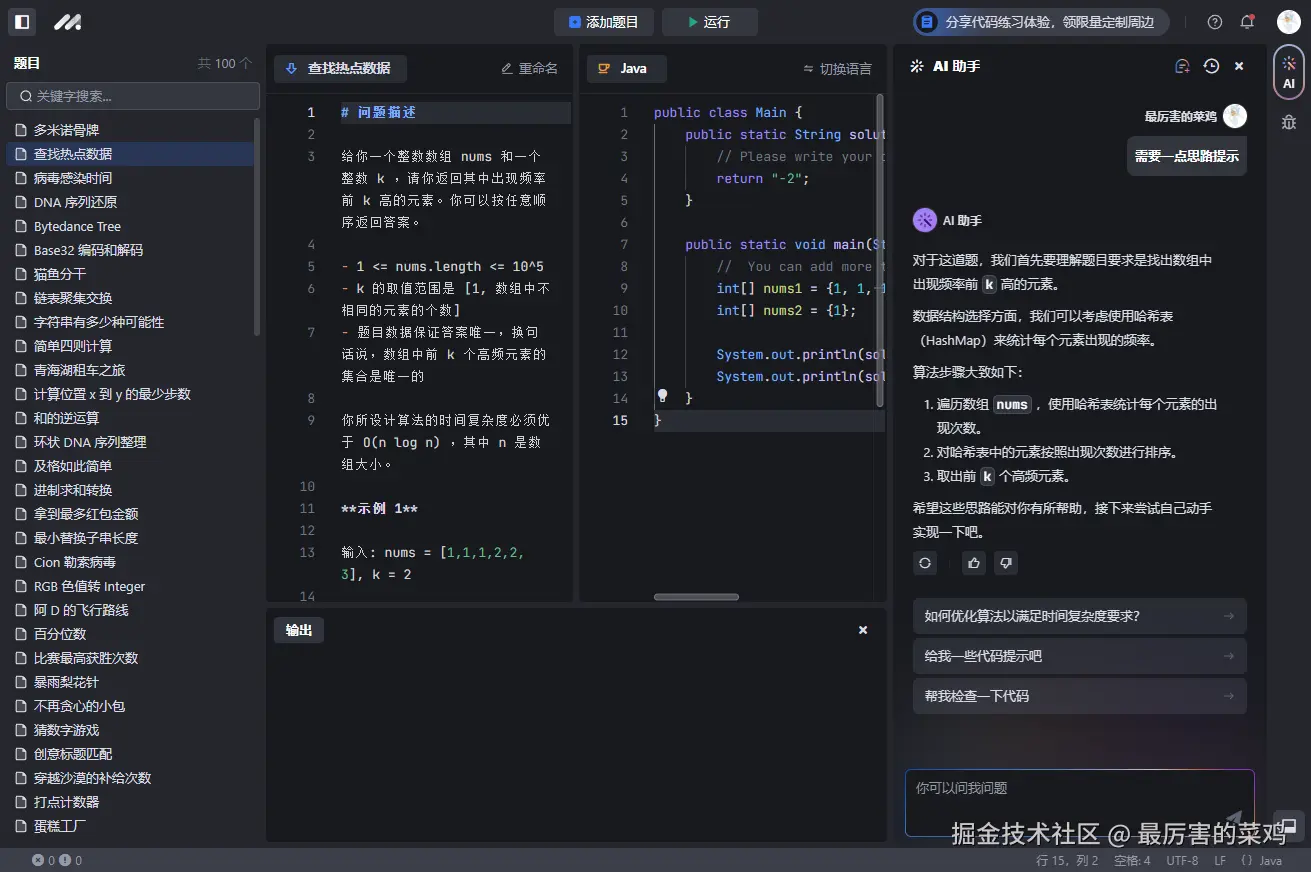Viewport: 1311px width, 872px height.
Task: Give thumbs down to AI answer
Action: pos(1006,563)
